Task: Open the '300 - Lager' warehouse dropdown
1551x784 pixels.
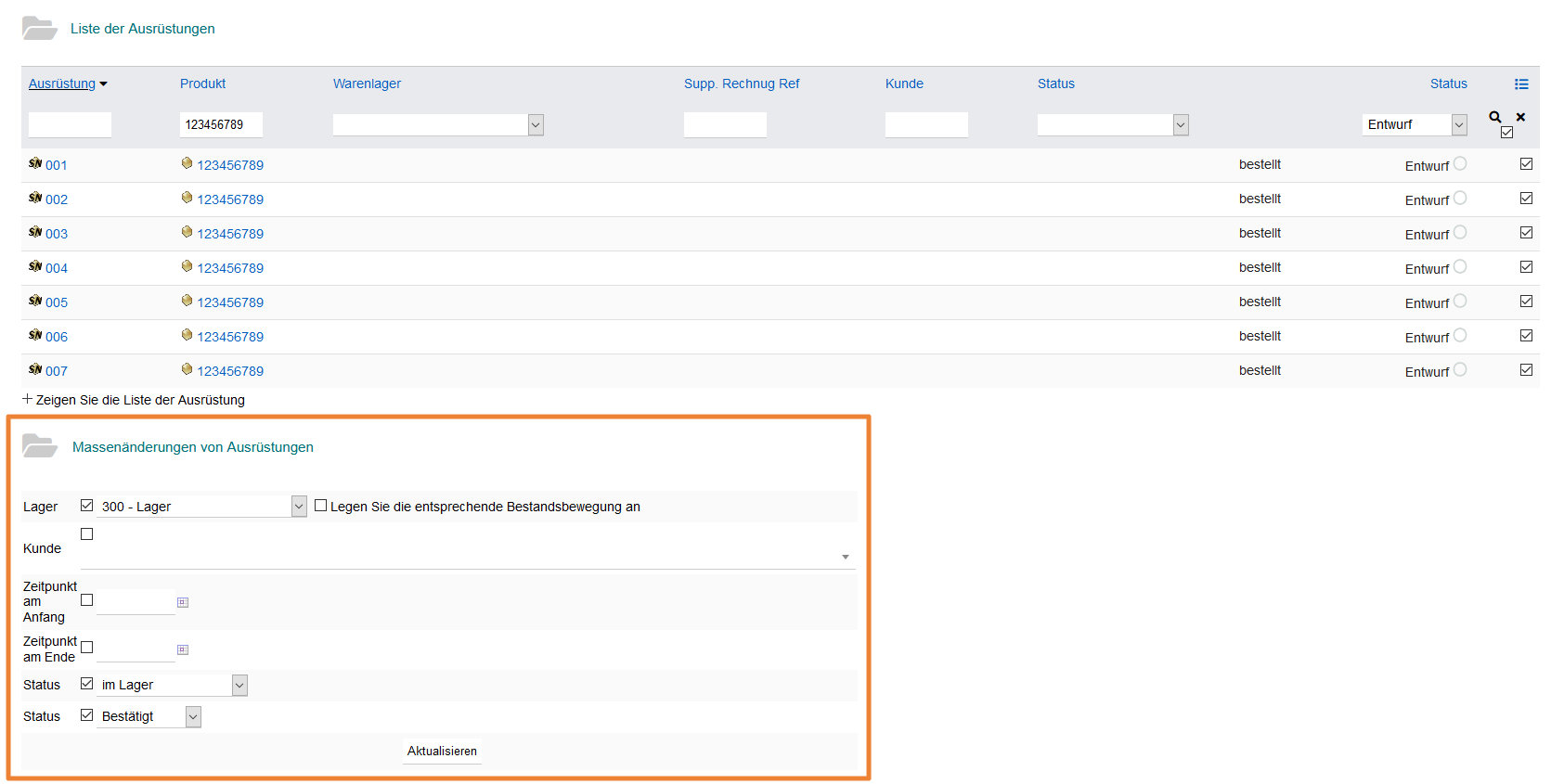Action: pos(299,507)
